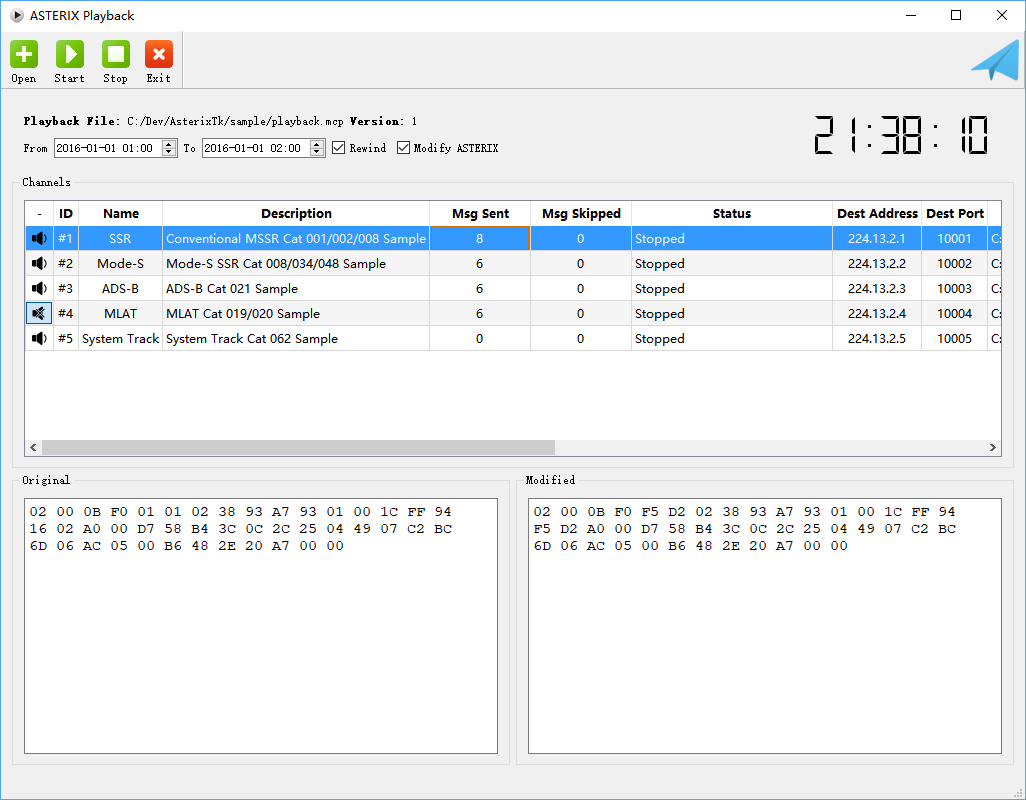Select the MLAT channel name cell
The image size is (1026, 800).
(x=120, y=313)
